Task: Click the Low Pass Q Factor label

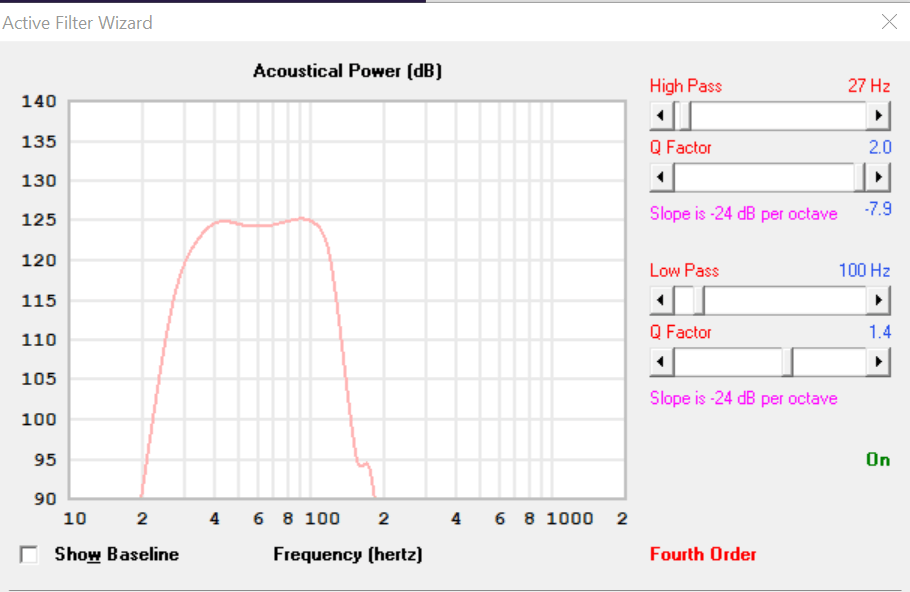Action: 681,332
